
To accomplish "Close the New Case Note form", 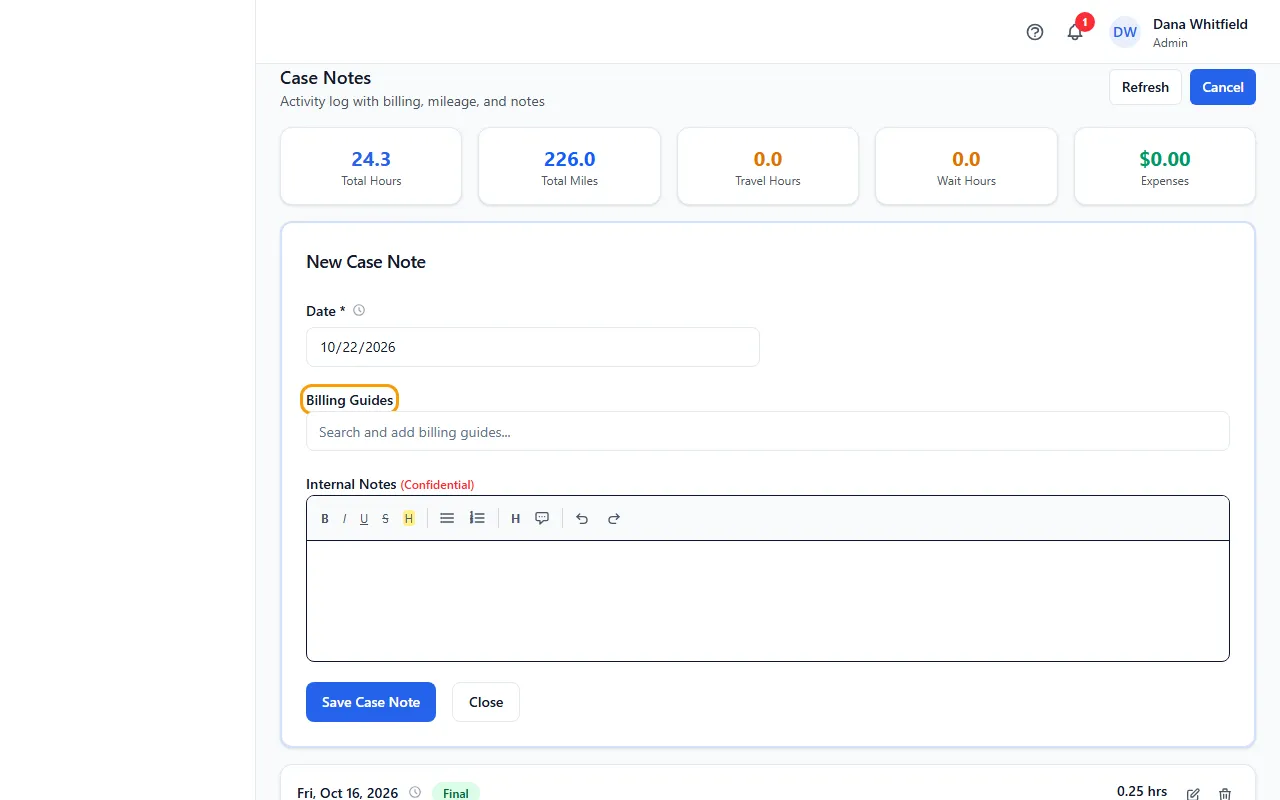I will (x=486, y=702).
